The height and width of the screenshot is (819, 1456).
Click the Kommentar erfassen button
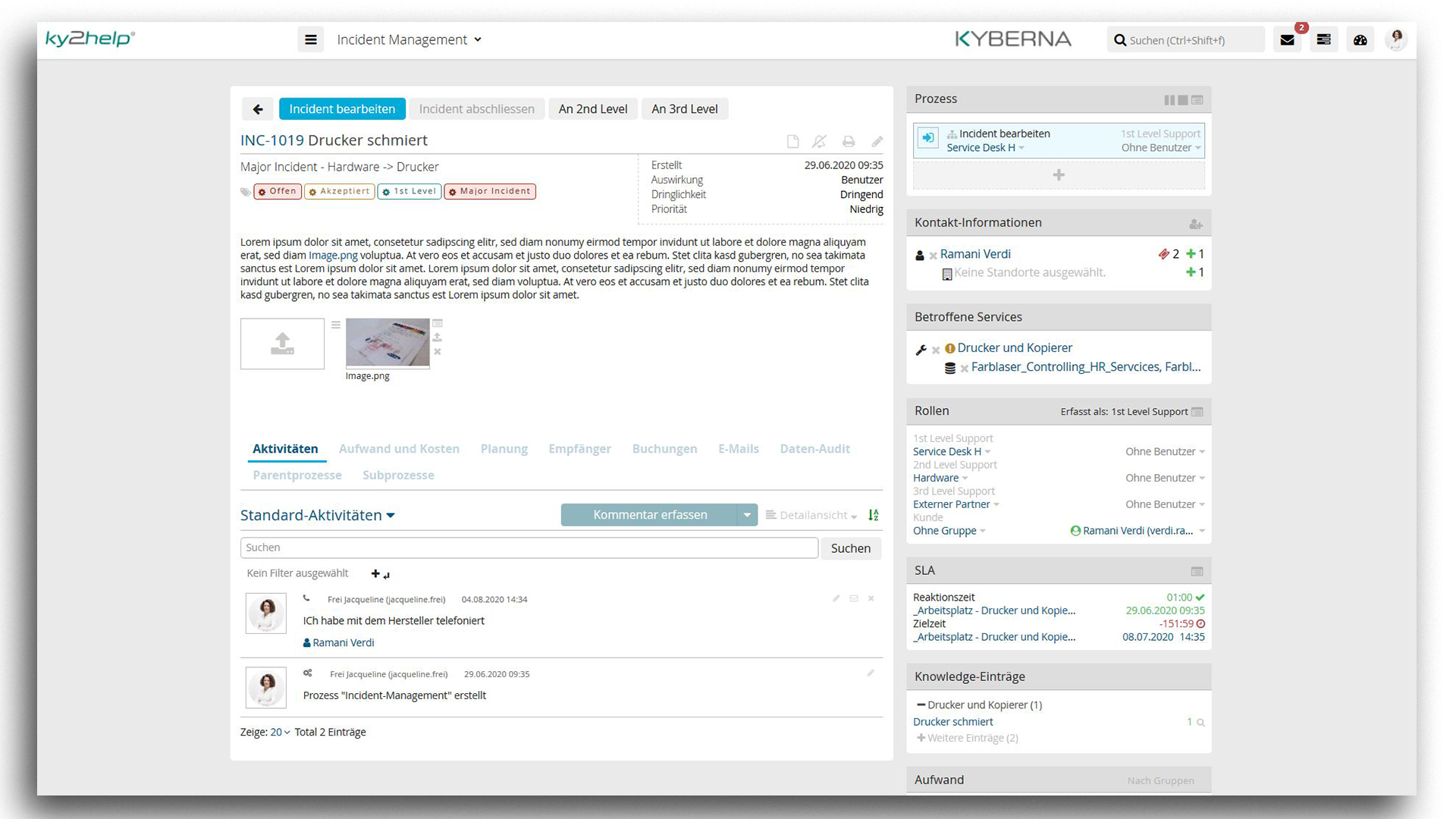[x=650, y=514]
